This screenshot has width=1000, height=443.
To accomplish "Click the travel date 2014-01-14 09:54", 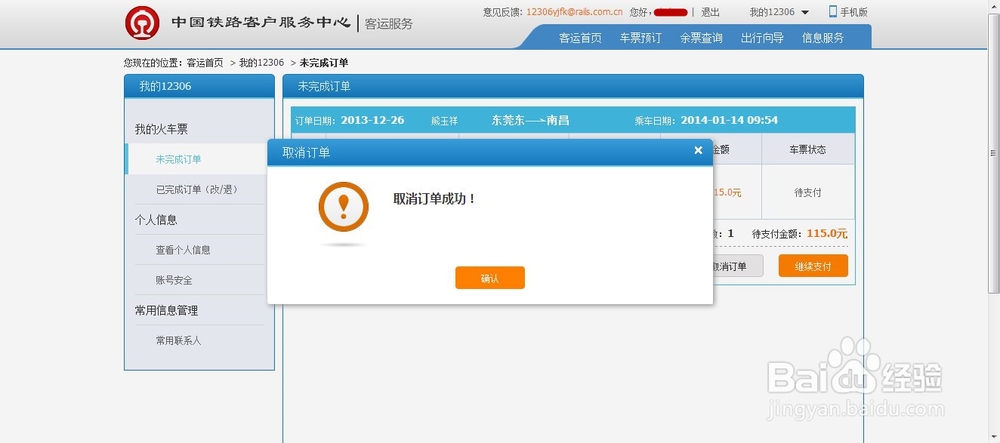I will (x=729, y=120).
